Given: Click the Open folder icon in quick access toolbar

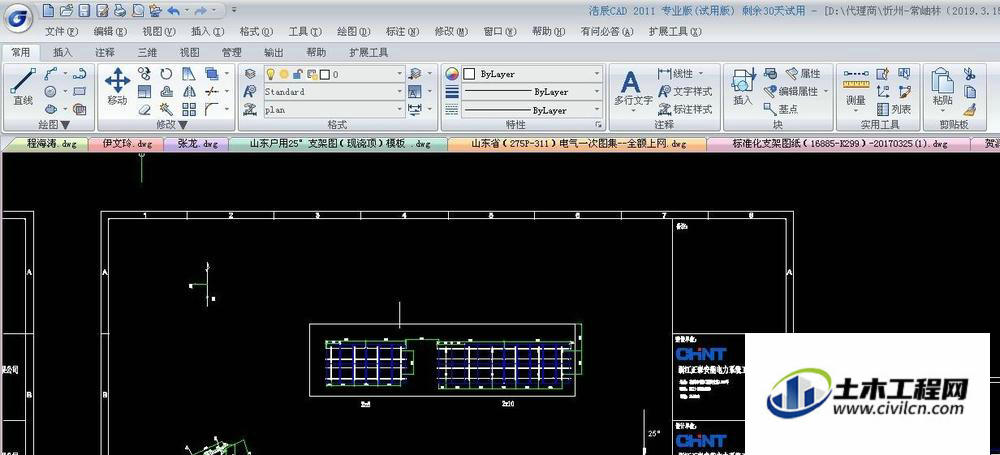Looking at the screenshot, I should [x=66, y=10].
